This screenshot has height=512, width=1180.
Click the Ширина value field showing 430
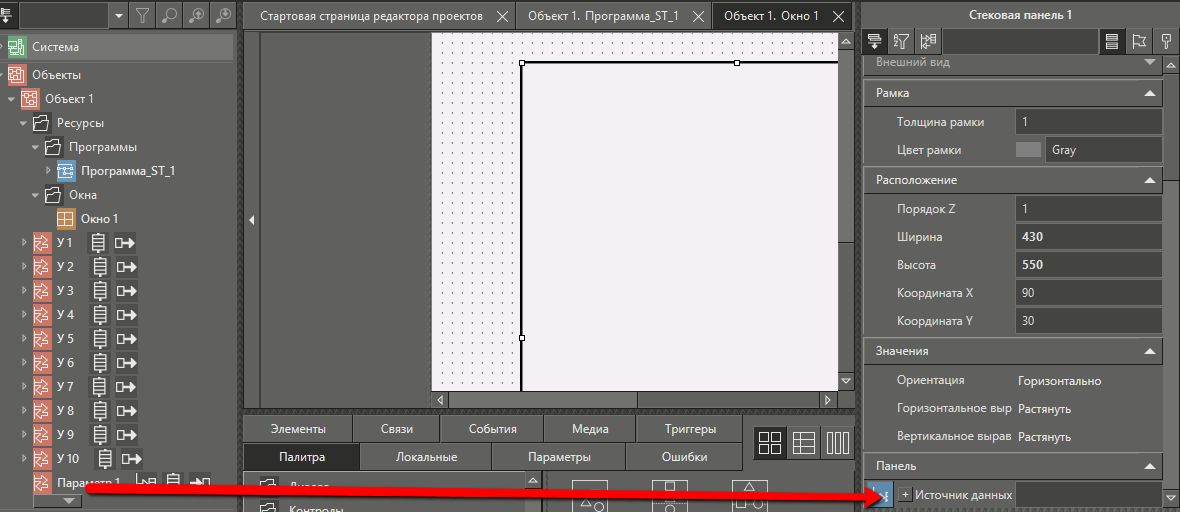click(1086, 238)
